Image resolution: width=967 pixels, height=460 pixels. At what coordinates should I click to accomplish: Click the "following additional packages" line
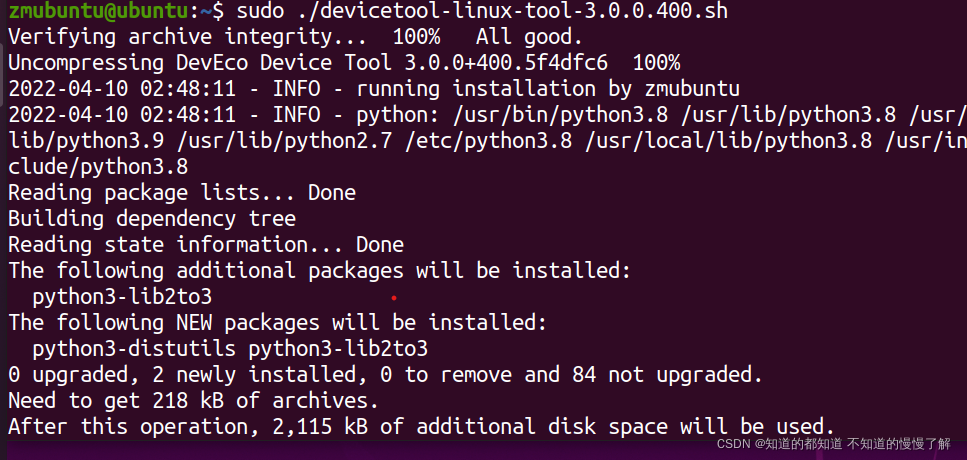point(319,270)
